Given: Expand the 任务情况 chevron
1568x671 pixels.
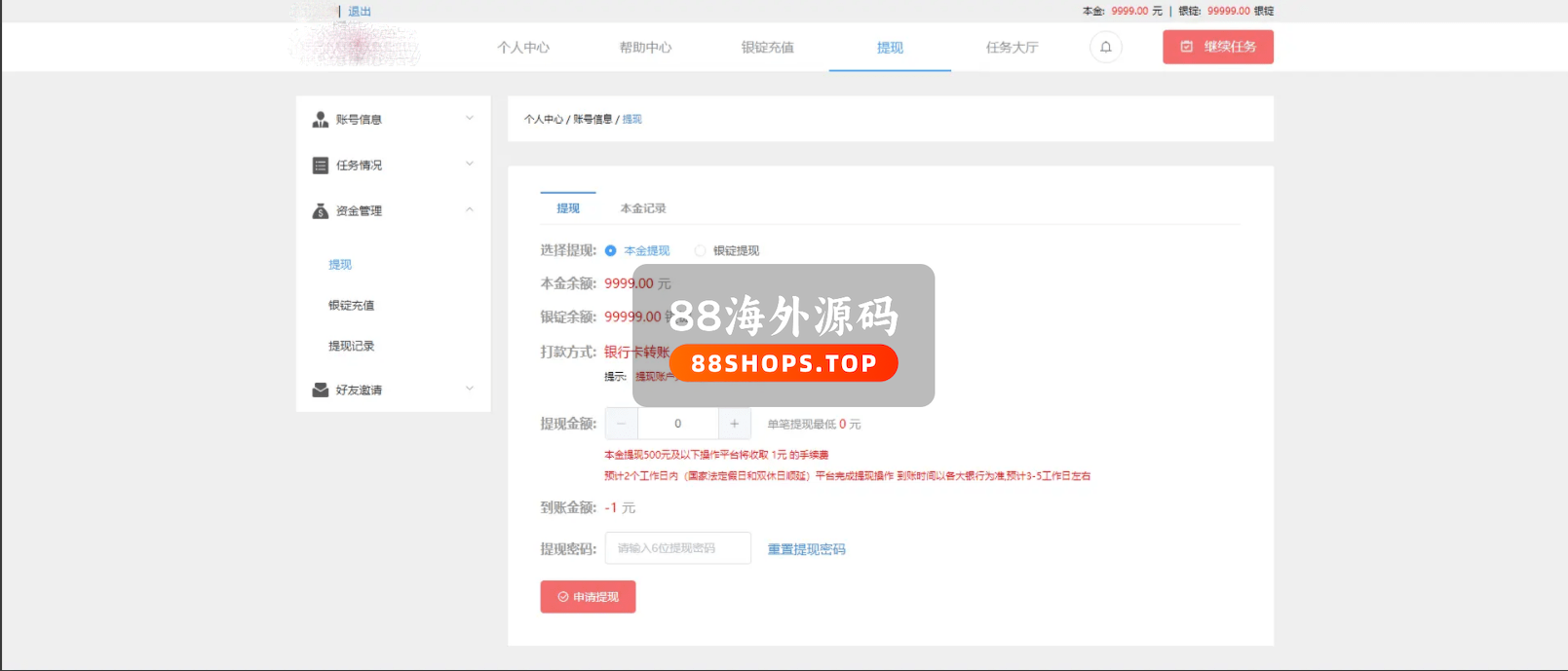Looking at the screenshot, I should click(x=469, y=165).
